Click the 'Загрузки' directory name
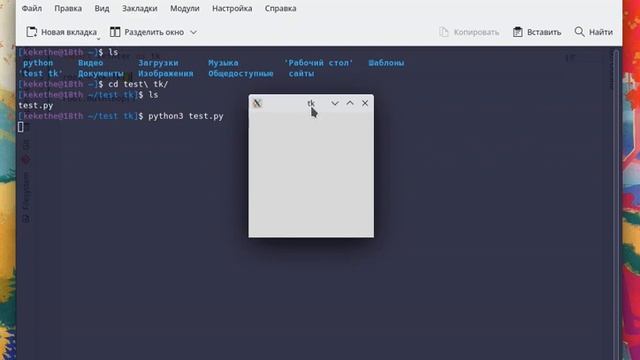The width and height of the screenshot is (640, 360). click(158, 63)
